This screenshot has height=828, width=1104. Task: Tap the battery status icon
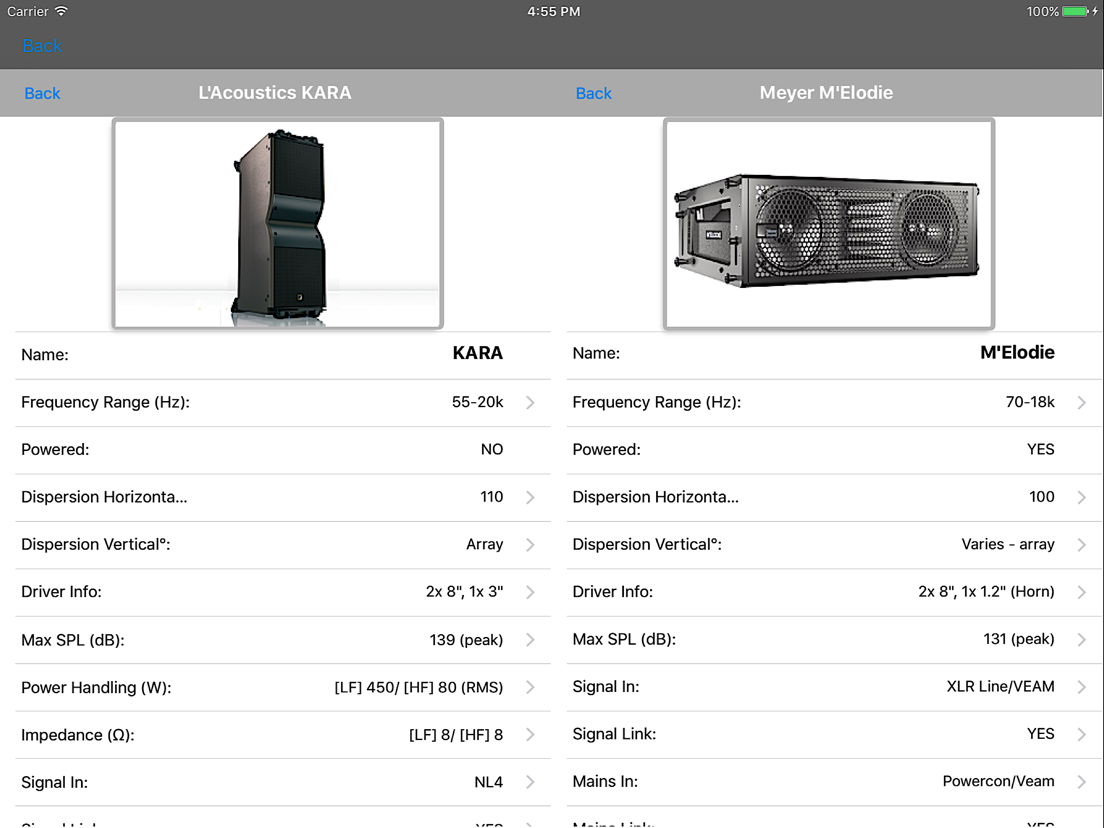1075,11
